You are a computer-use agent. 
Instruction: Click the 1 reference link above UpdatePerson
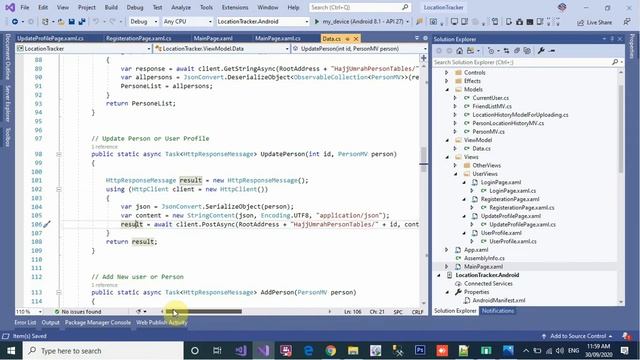pos(104,147)
